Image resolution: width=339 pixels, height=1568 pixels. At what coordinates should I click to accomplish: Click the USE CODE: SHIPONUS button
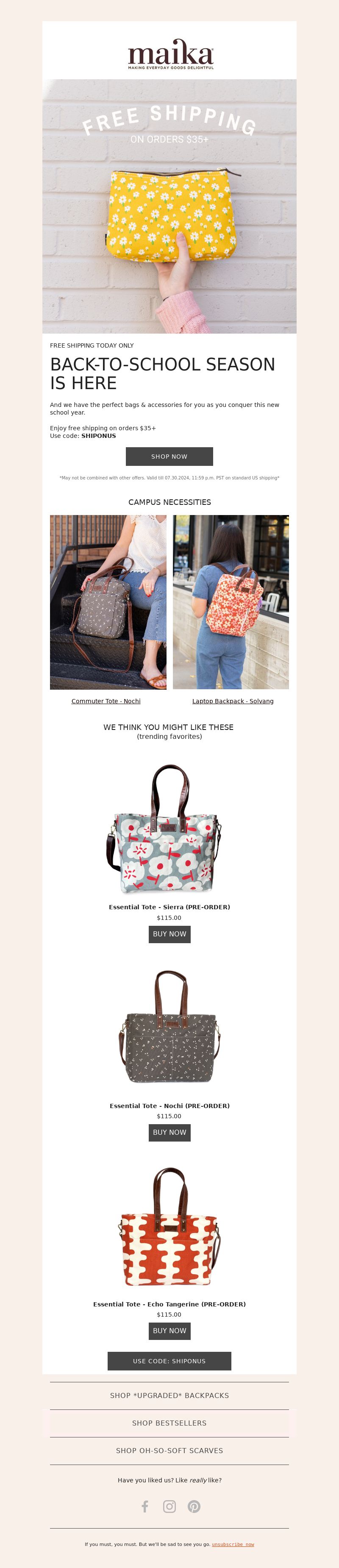[169, 1361]
